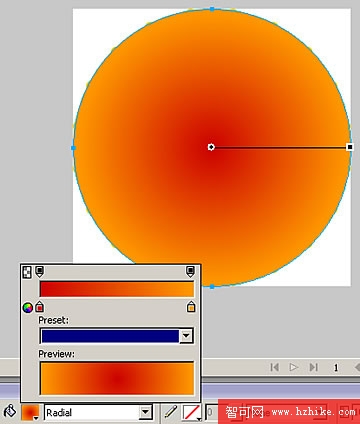Image resolution: width=360 pixels, height=424 pixels.
Task: Go to first frame playback button
Action: 275,367
